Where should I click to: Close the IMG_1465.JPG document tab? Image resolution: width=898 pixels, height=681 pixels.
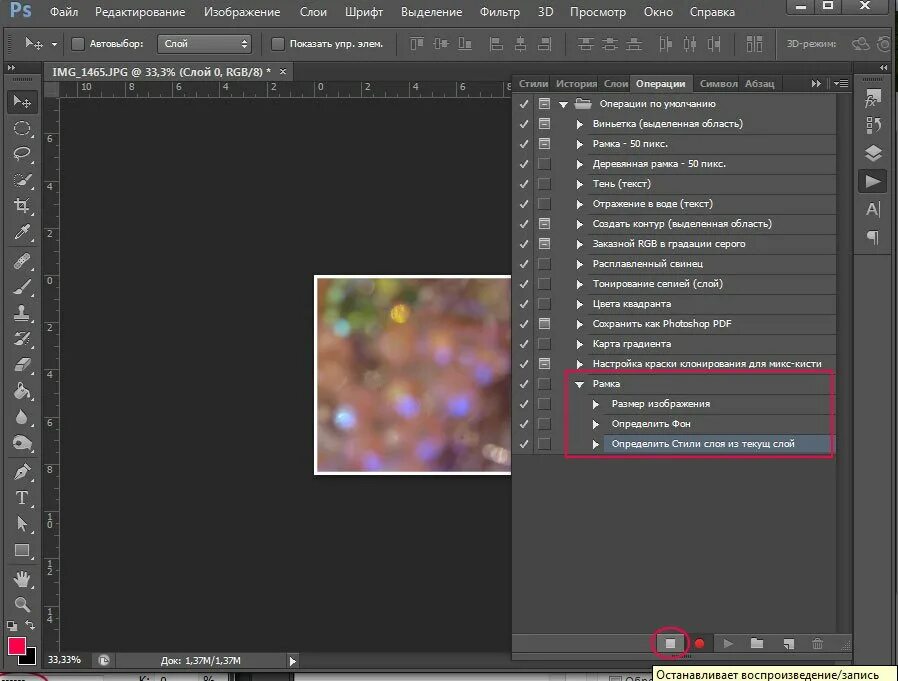point(283,72)
